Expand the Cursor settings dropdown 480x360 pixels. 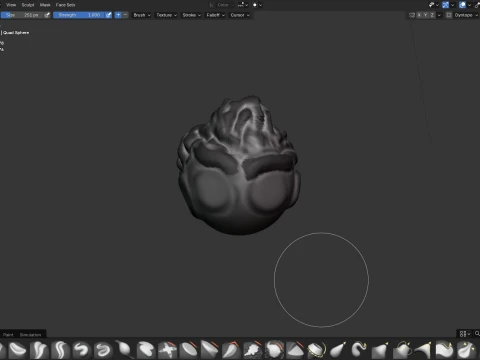point(240,15)
